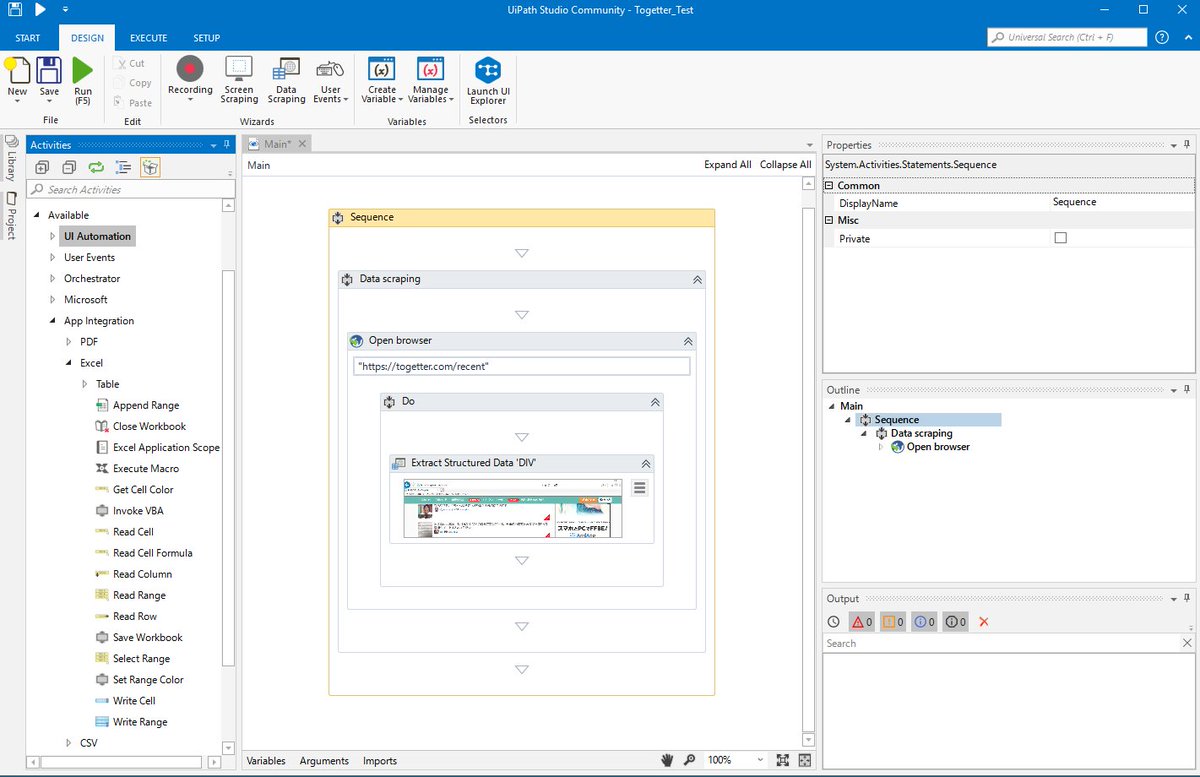Switch to the EXECUTE tab
Viewport: 1200px width, 777px height.
tap(149, 38)
